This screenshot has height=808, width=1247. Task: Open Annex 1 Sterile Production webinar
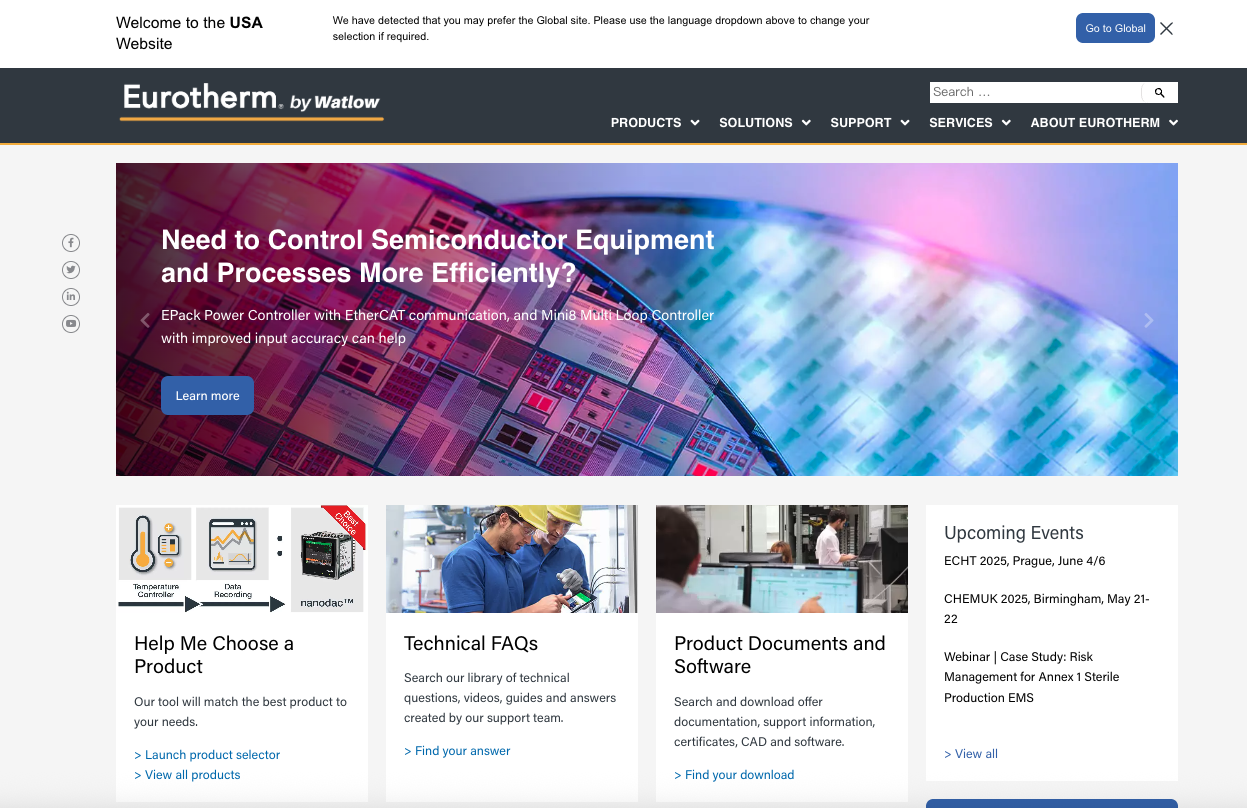pos(1032,677)
